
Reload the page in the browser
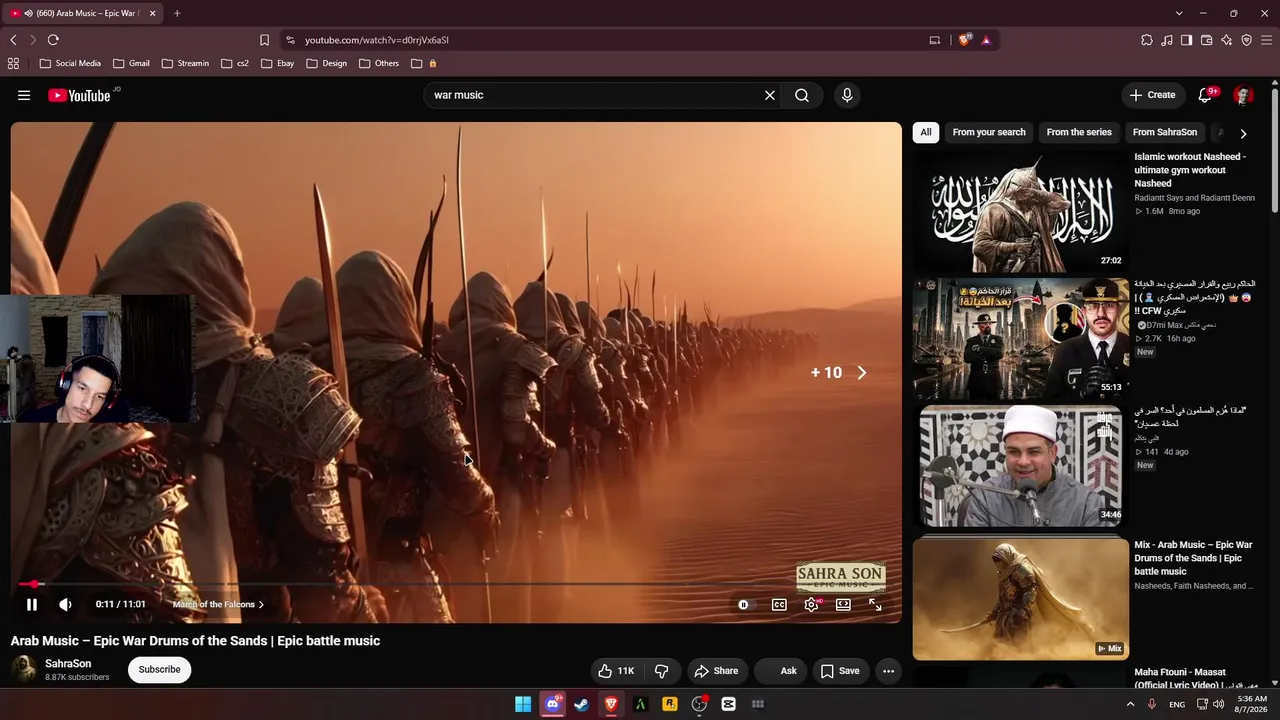click(53, 40)
